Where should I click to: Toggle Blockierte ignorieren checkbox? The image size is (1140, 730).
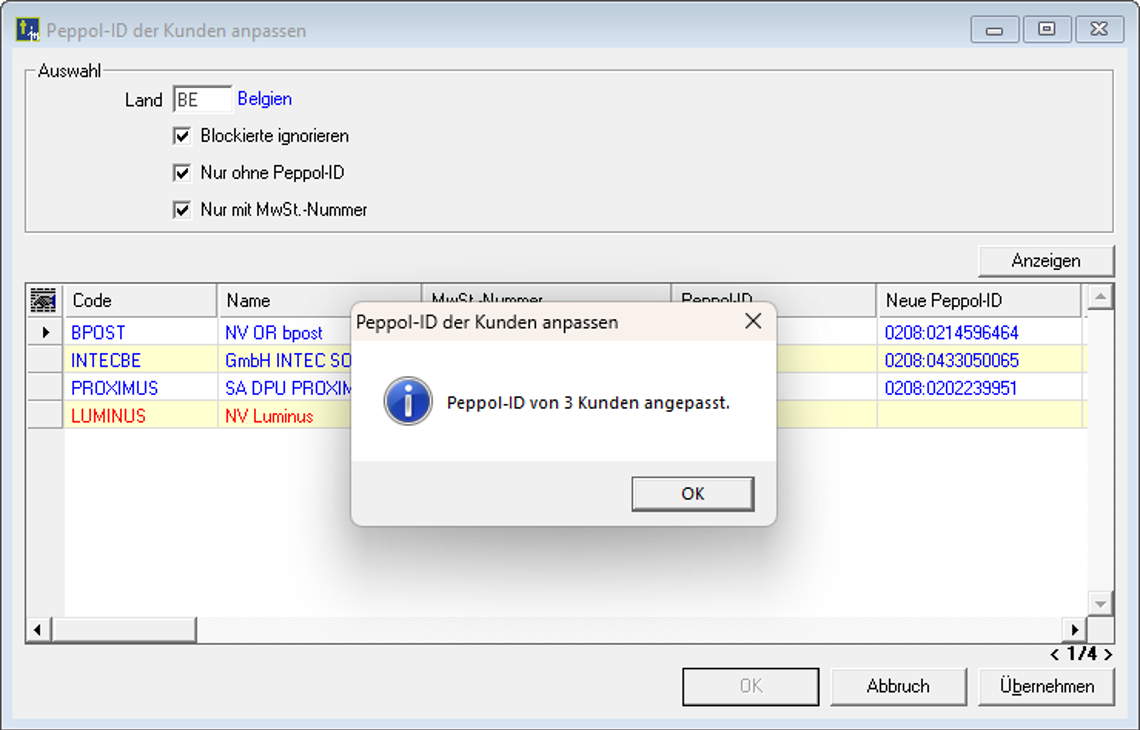(182, 136)
